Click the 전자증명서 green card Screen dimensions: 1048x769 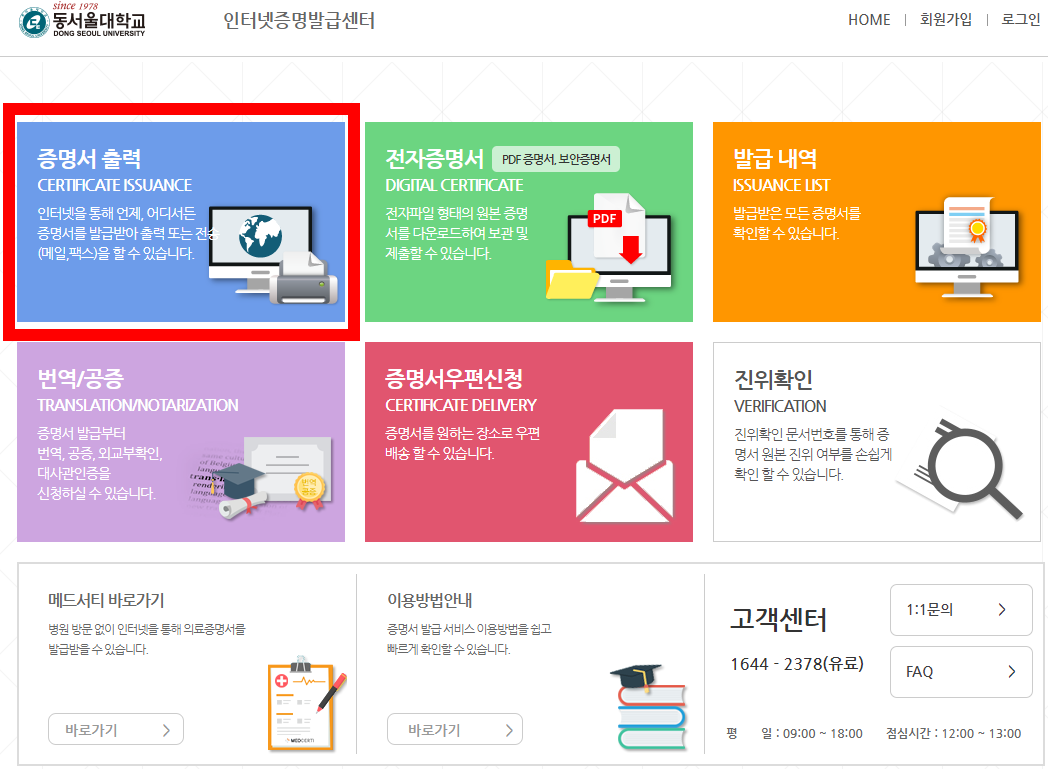(530, 220)
